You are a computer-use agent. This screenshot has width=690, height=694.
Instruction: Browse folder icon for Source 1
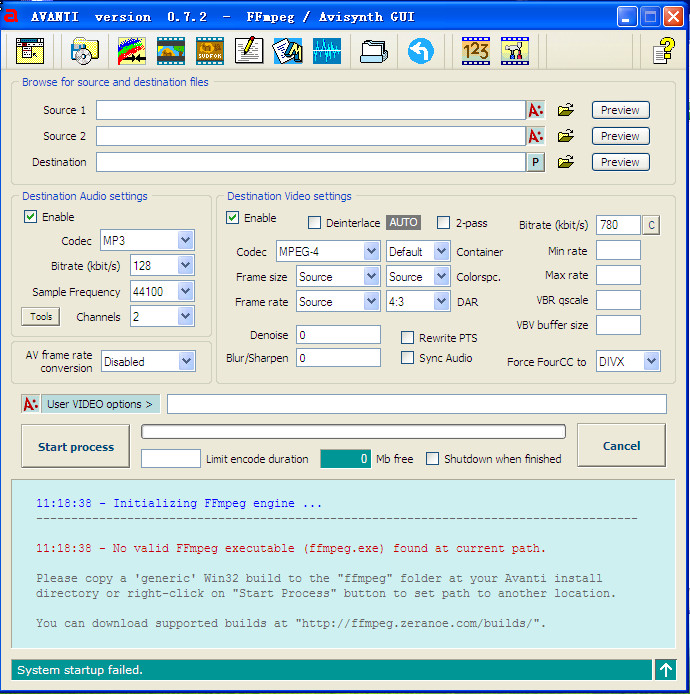click(x=565, y=110)
